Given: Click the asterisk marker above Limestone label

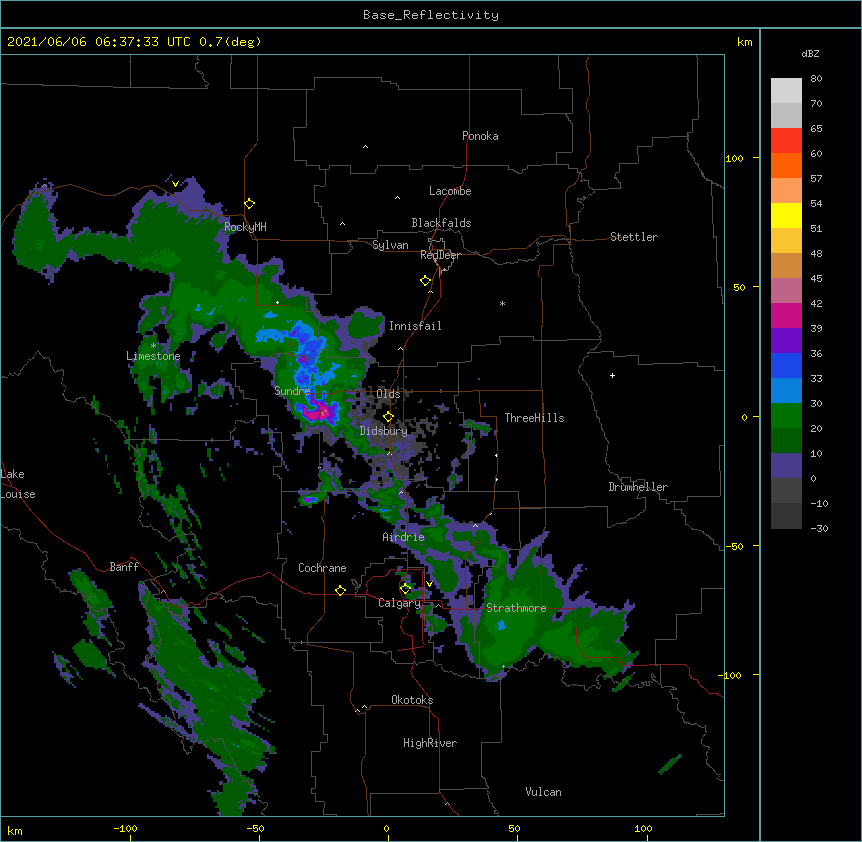Looking at the screenshot, I should click(153, 346).
